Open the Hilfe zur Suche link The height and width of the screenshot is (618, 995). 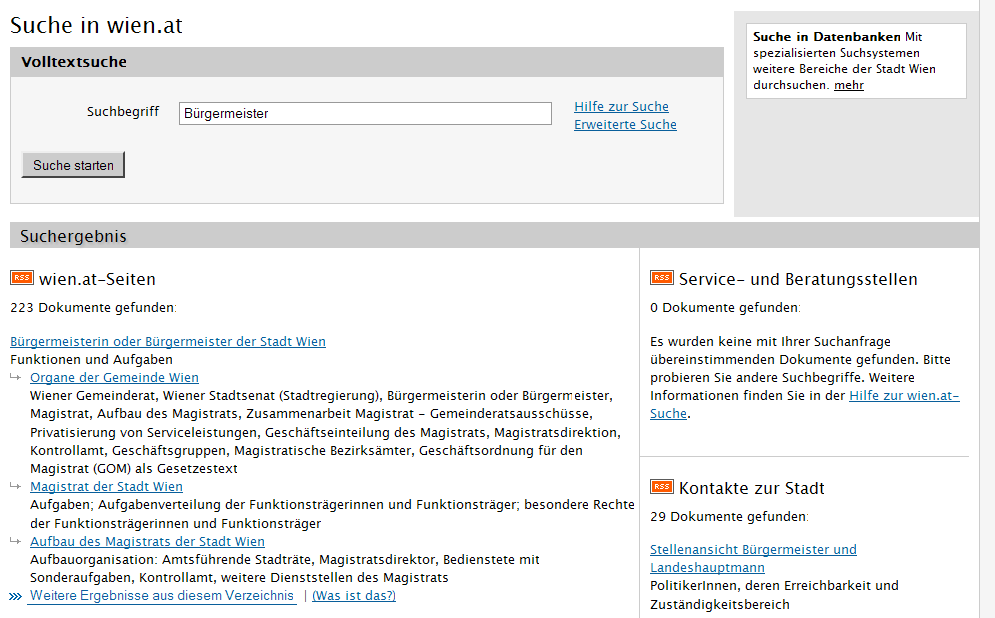click(x=621, y=107)
